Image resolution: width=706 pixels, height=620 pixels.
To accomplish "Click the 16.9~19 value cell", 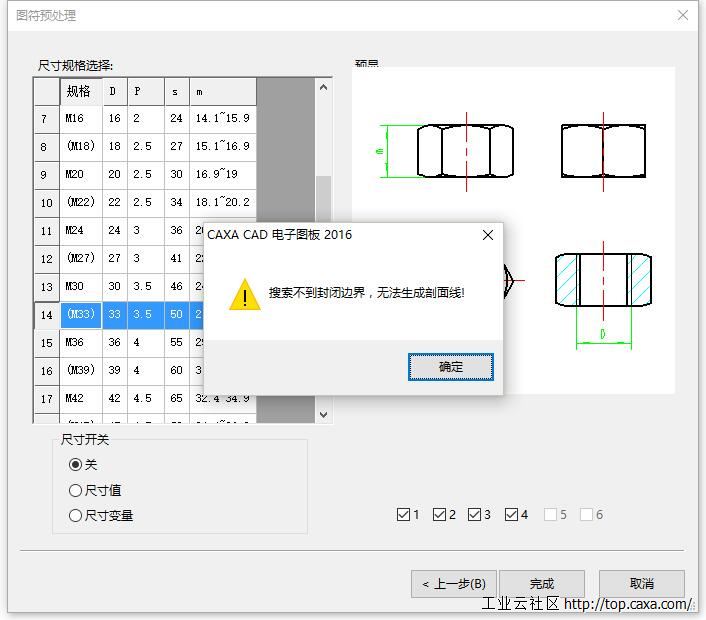I will (x=223, y=175).
